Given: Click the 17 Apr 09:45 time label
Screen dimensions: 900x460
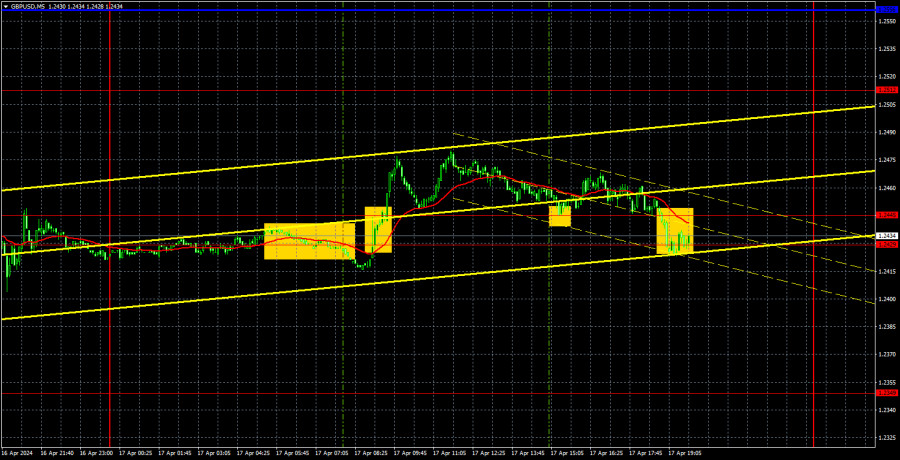Looking at the screenshot, I should (x=409, y=453).
